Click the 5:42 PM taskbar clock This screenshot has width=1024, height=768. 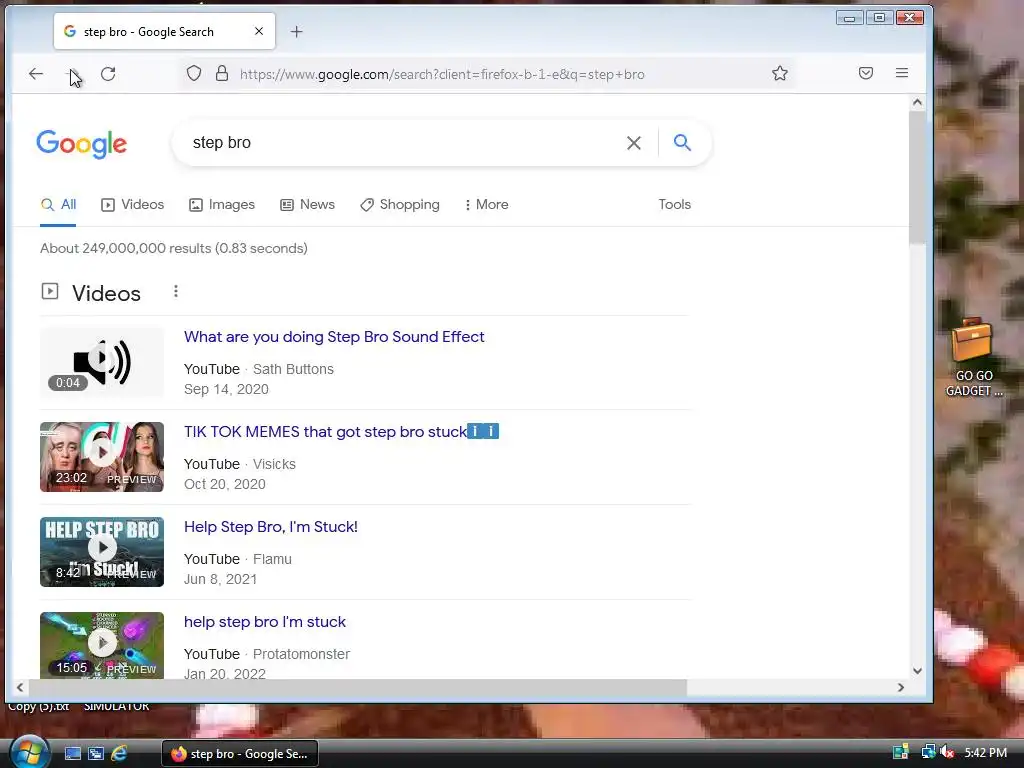(985, 753)
